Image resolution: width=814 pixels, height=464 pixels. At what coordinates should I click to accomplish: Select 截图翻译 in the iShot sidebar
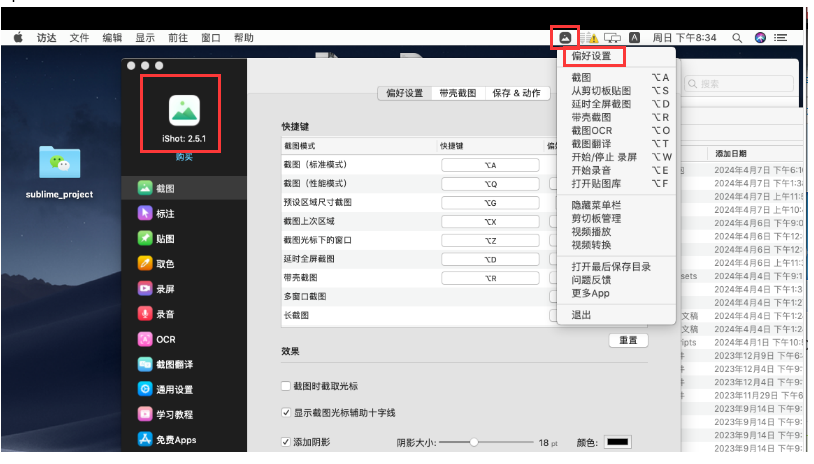pos(184,364)
